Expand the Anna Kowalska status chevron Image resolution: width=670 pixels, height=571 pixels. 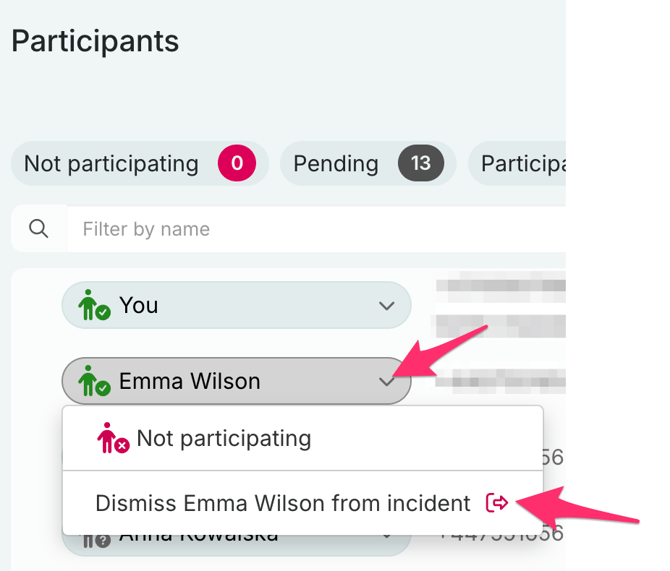(387, 540)
